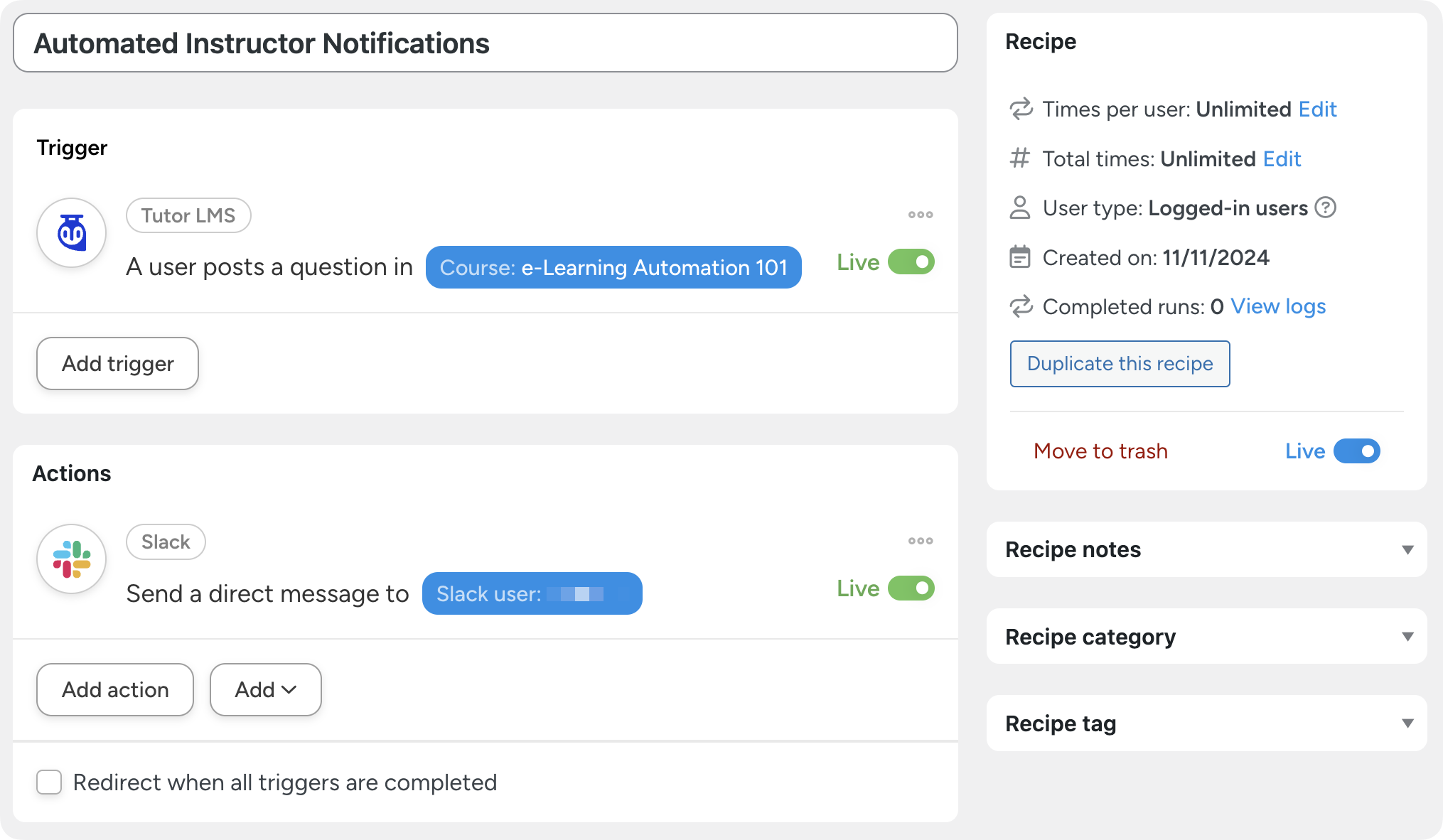Click the Tutor LMS owl icon
The image size is (1443, 840).
point(72,232)
